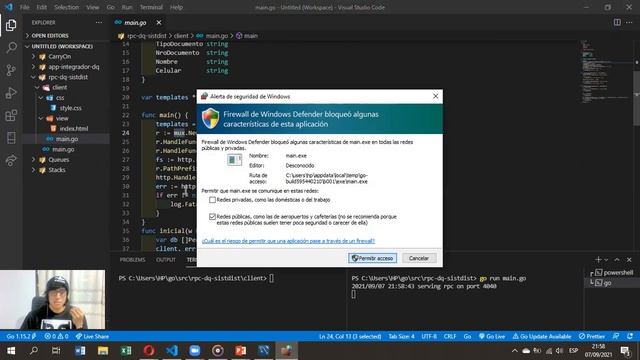This screenshot has height=360, width=640.
Task: Click the client breadcrumb segment
Action: pyautogui.click(x=181, y=36)
